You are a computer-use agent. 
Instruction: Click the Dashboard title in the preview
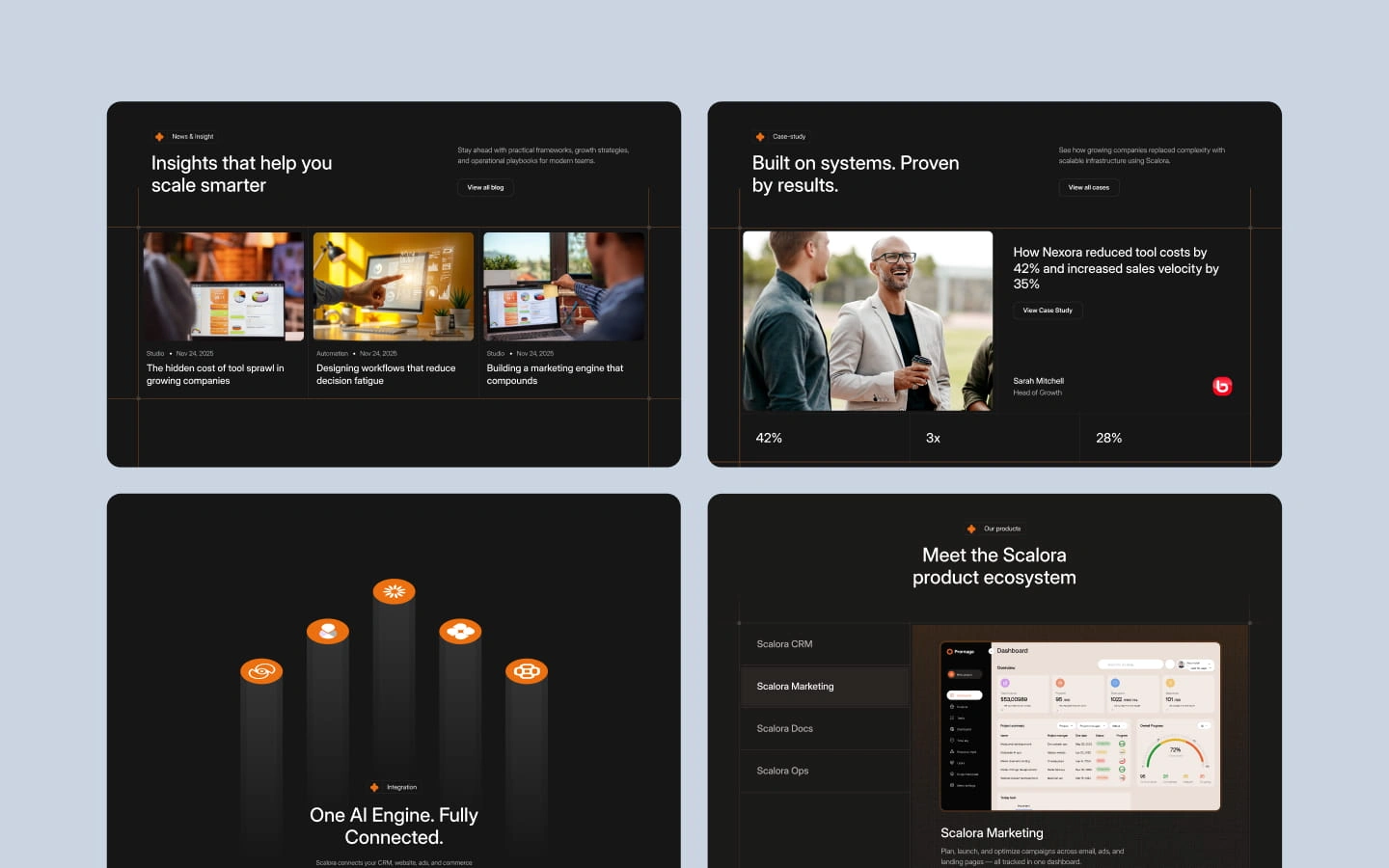click(x=1012, y=651)
